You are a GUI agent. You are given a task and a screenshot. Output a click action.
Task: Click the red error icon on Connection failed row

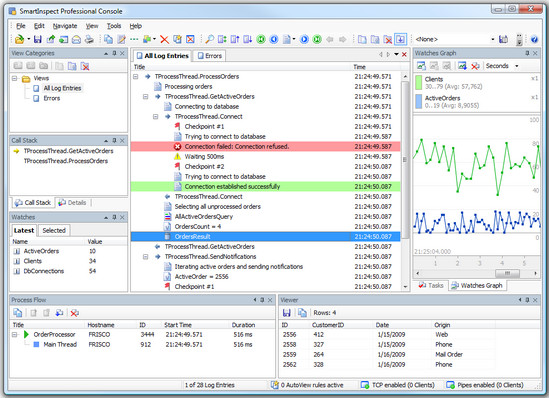pyautogui.click(x=178, y=146)
